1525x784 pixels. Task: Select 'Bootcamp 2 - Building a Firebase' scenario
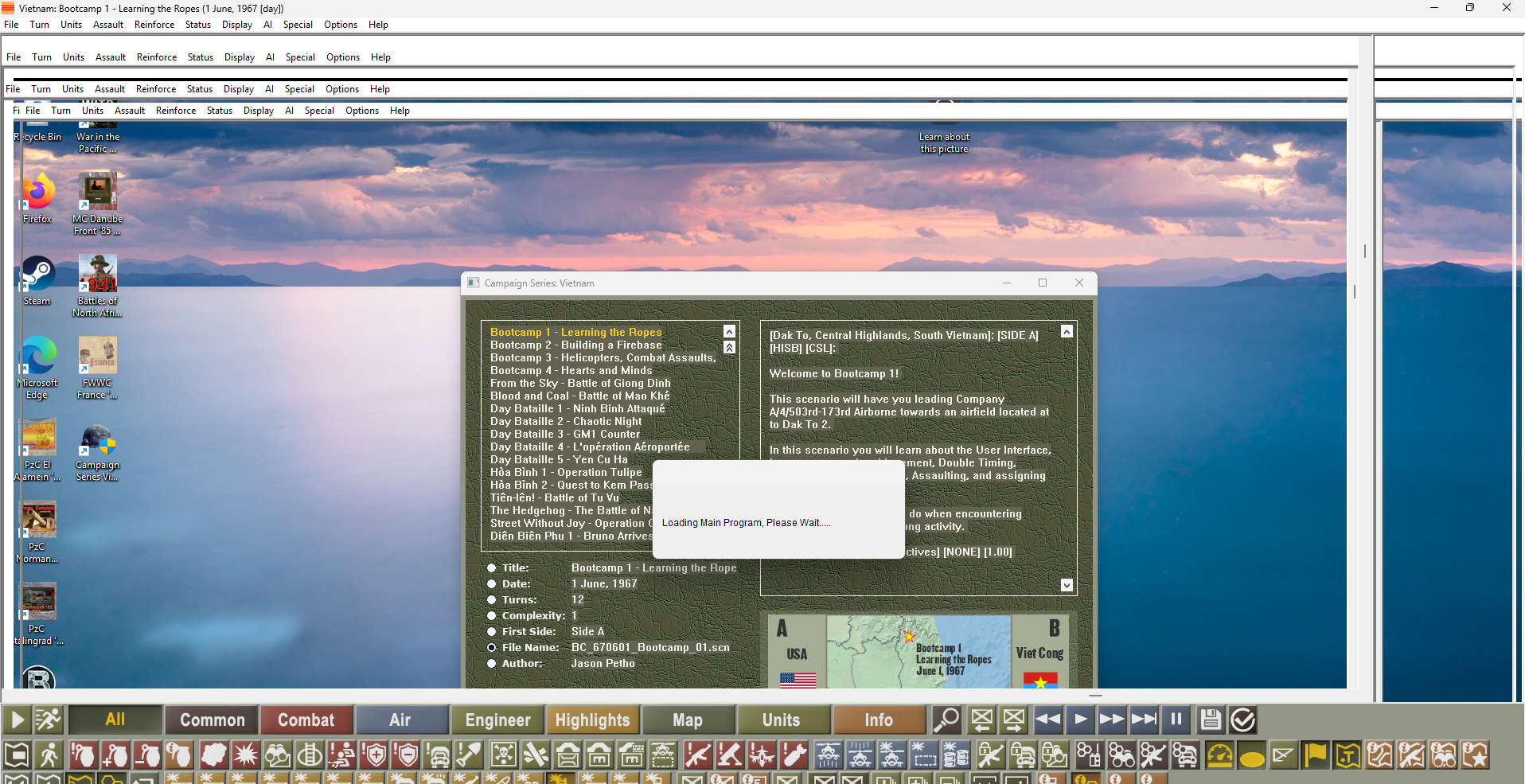pos(576,345)
